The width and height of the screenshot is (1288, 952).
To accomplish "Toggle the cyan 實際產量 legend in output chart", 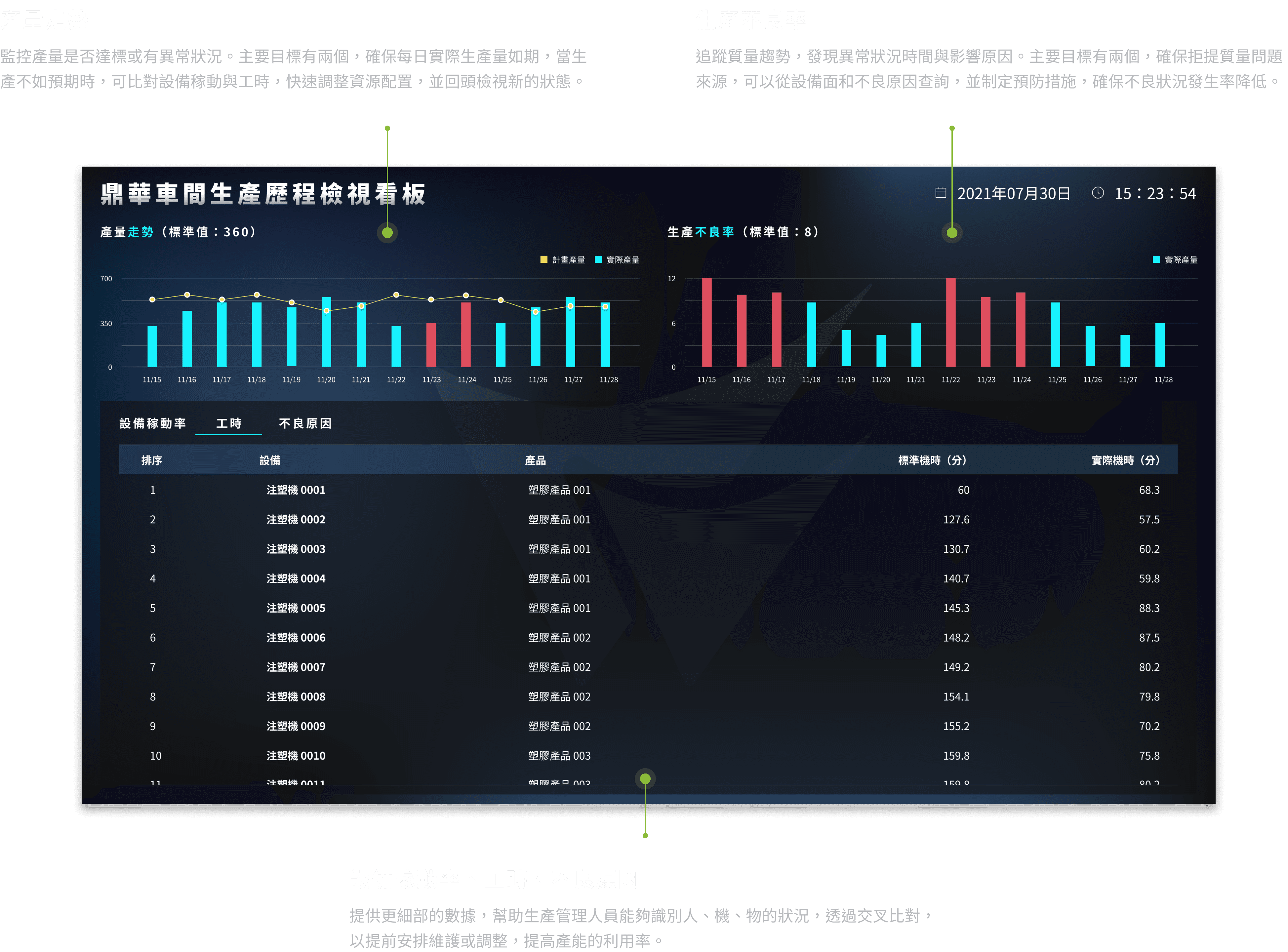I will point(617,260).
